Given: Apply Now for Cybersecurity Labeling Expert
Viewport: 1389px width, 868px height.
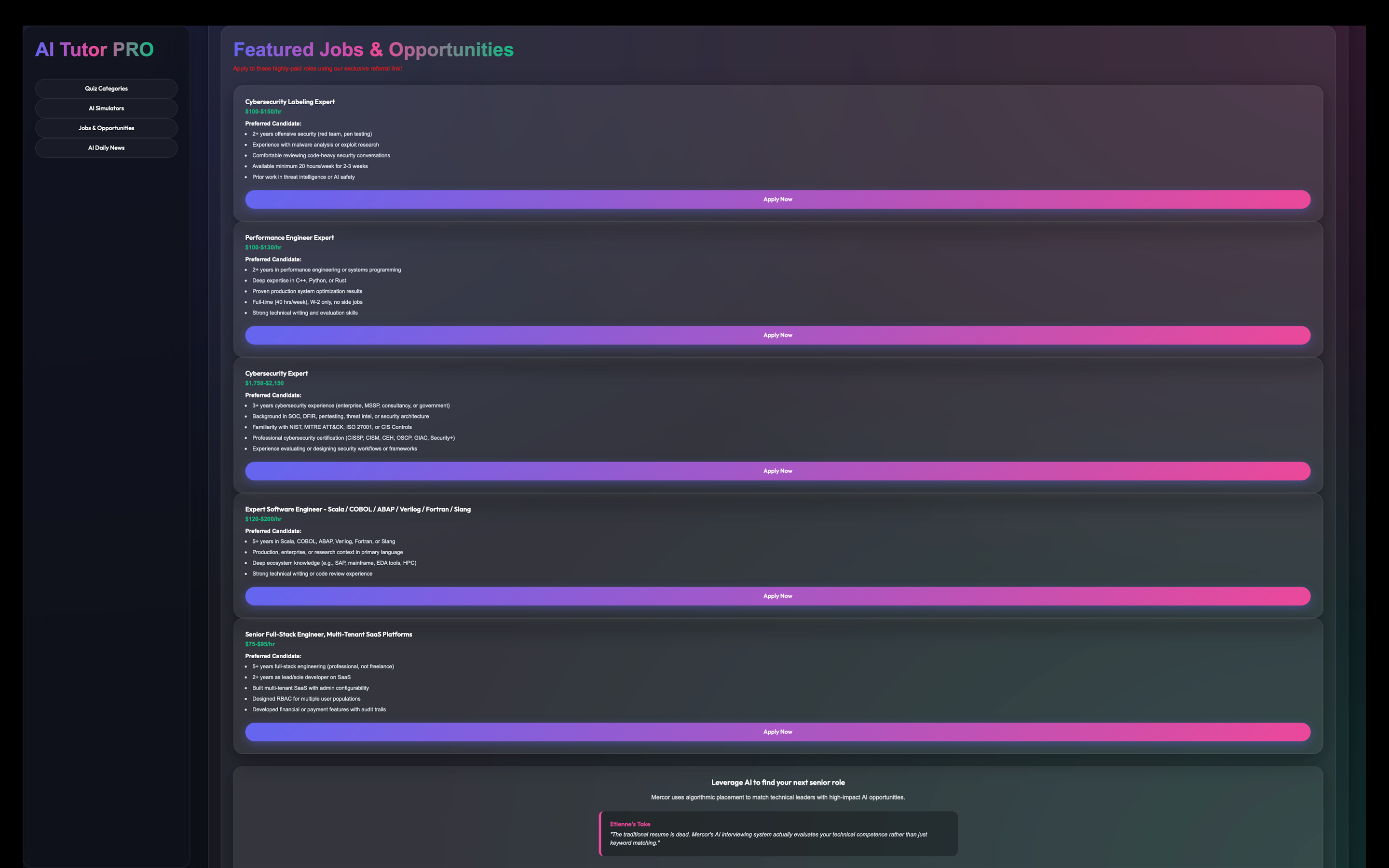Looking at the screenshot, I should (x=778, y=199).
